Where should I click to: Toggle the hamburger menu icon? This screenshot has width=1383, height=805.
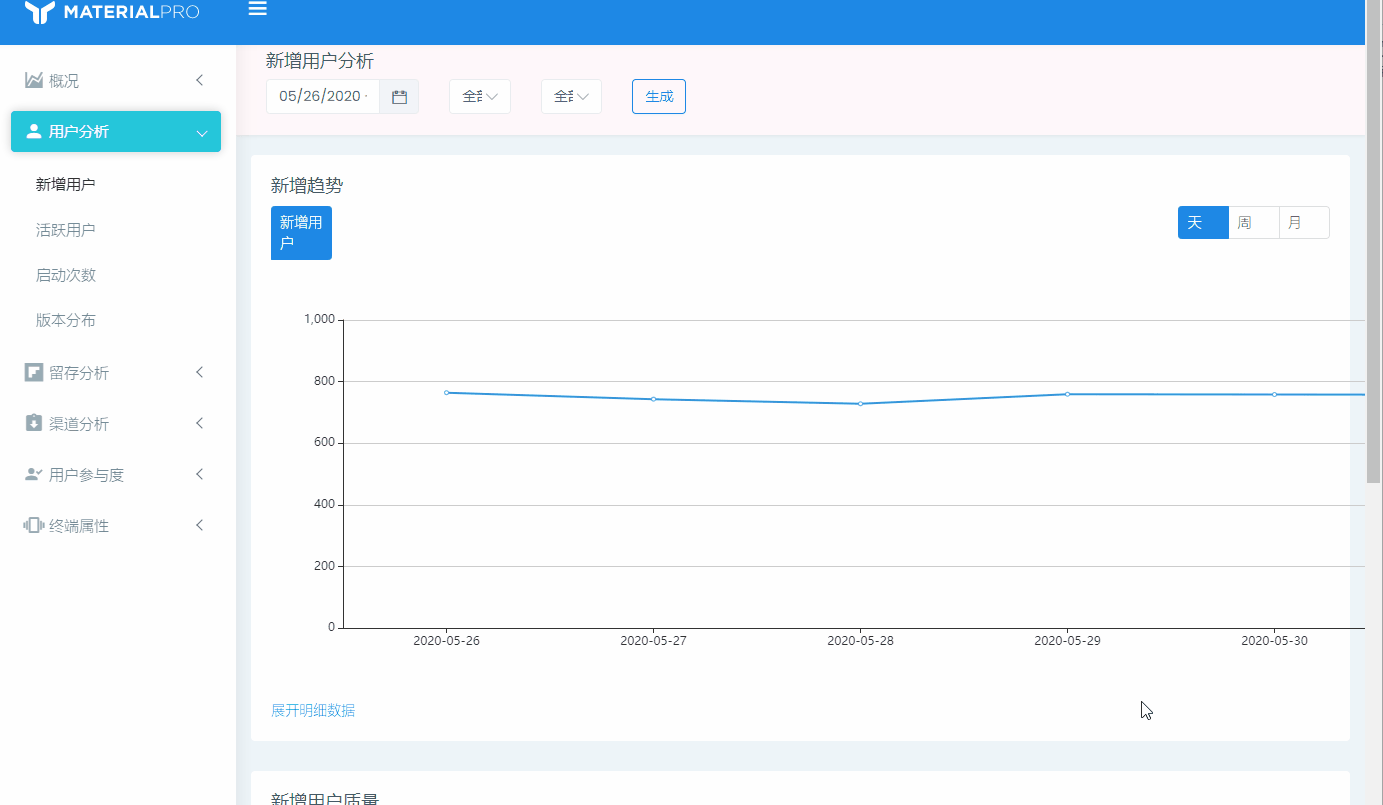(x=257, y=9)
